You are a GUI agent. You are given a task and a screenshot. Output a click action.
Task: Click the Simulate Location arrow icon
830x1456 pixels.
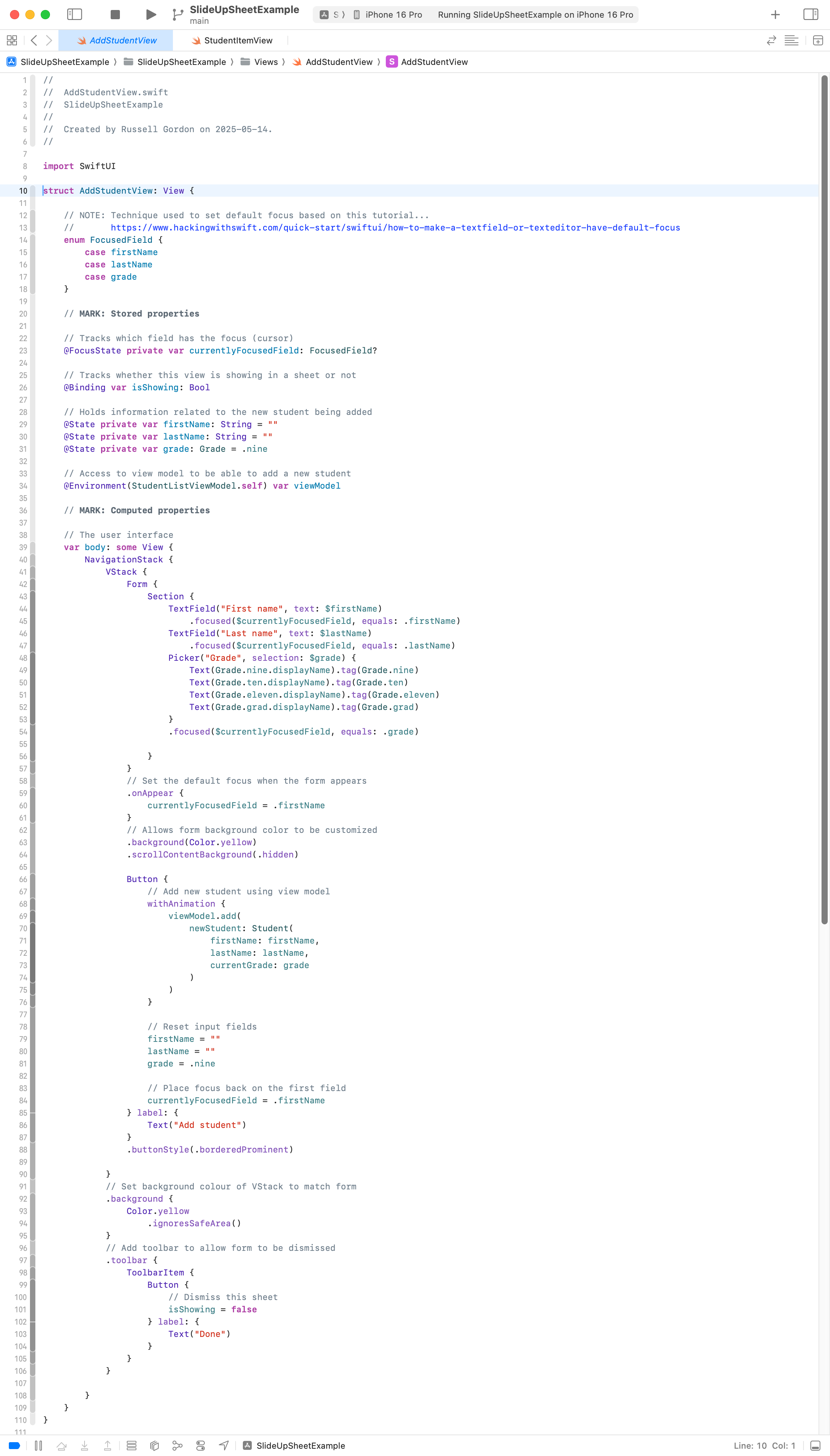224,1445
